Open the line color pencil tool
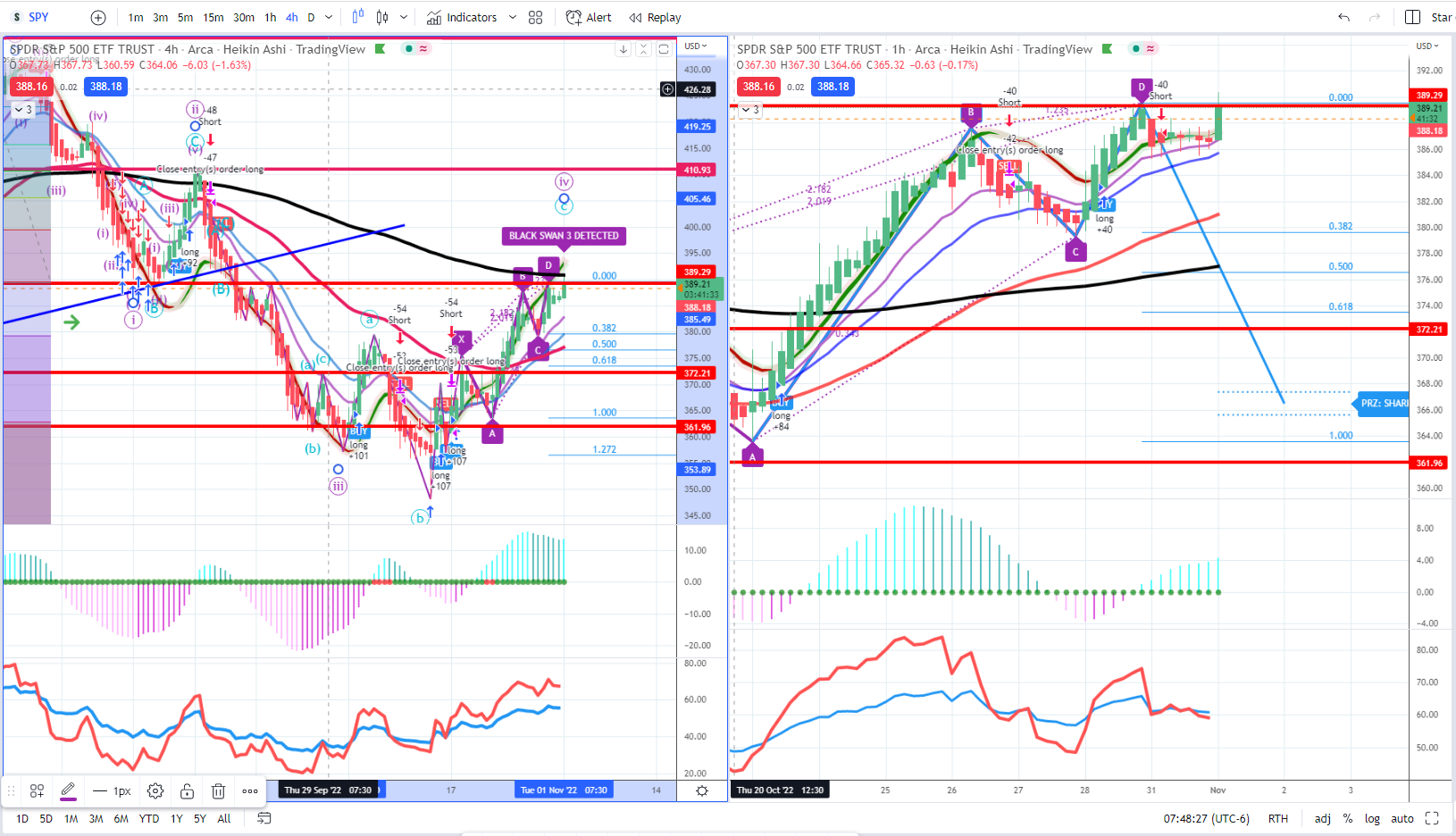1456x836 pixels. (68, 791)
